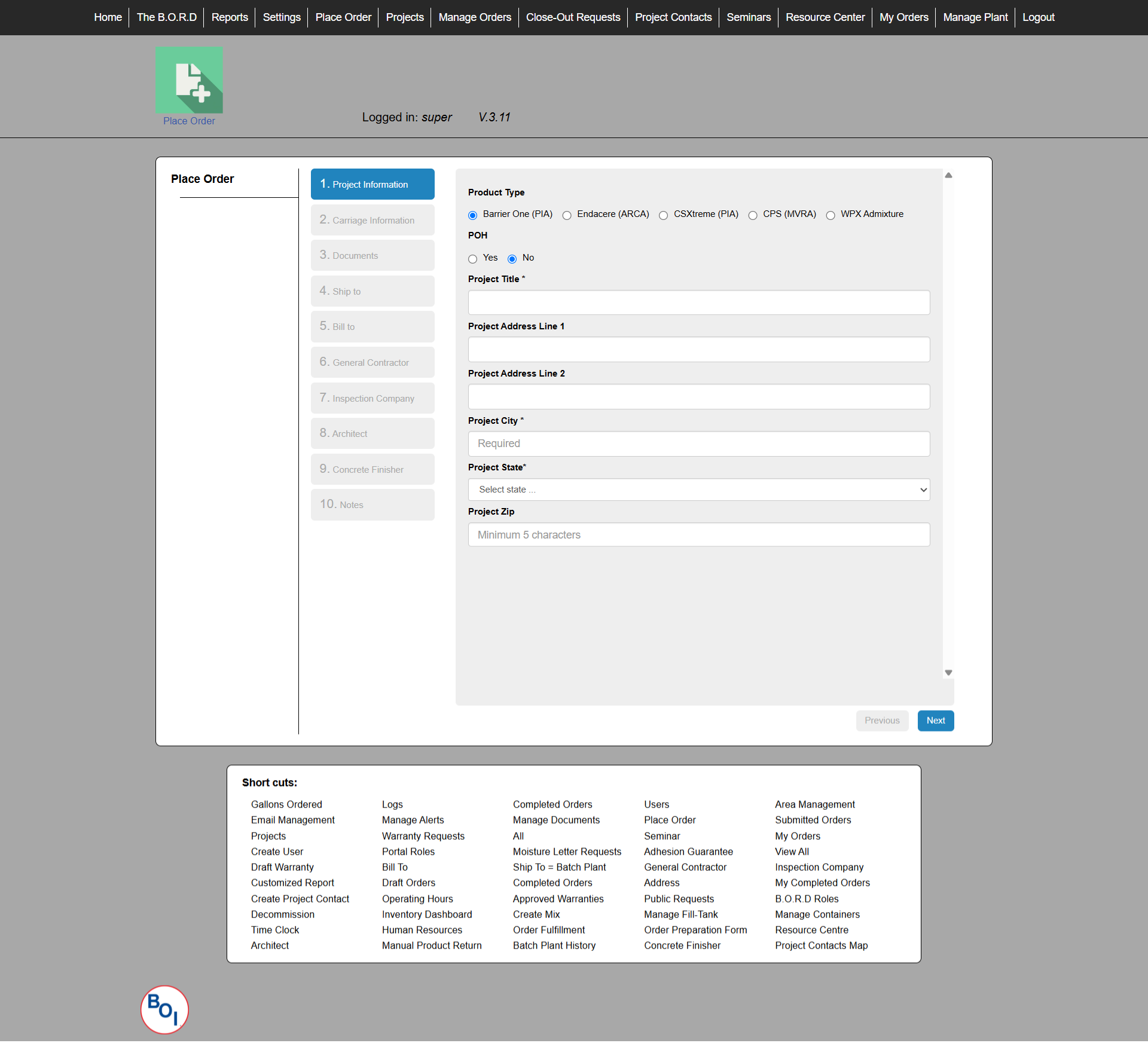This screenshot has width=1148, height=1043.
Task: Jump to step 10 Notes
Action: 373,504
